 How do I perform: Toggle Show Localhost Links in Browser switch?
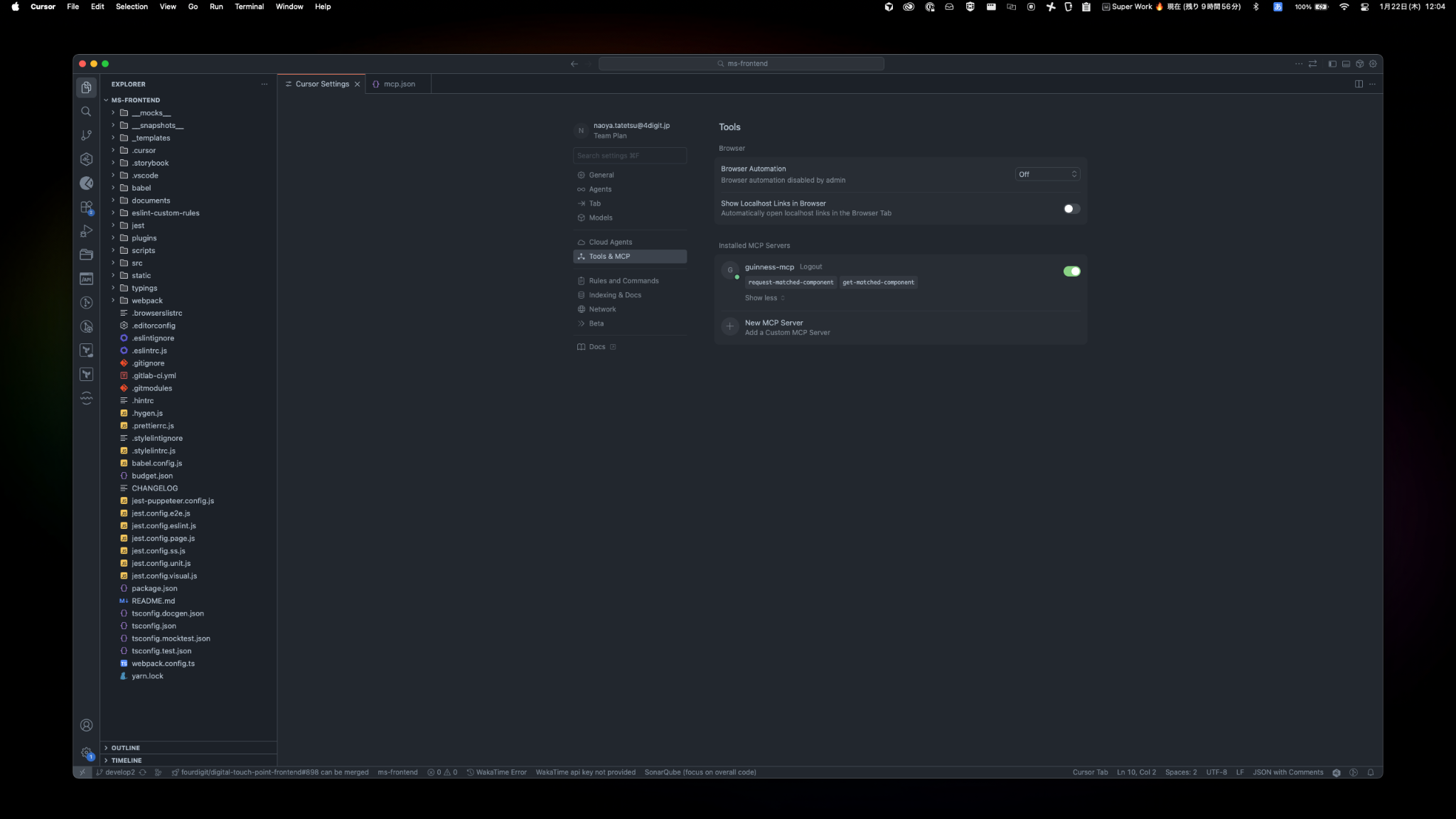[1071, 208]
